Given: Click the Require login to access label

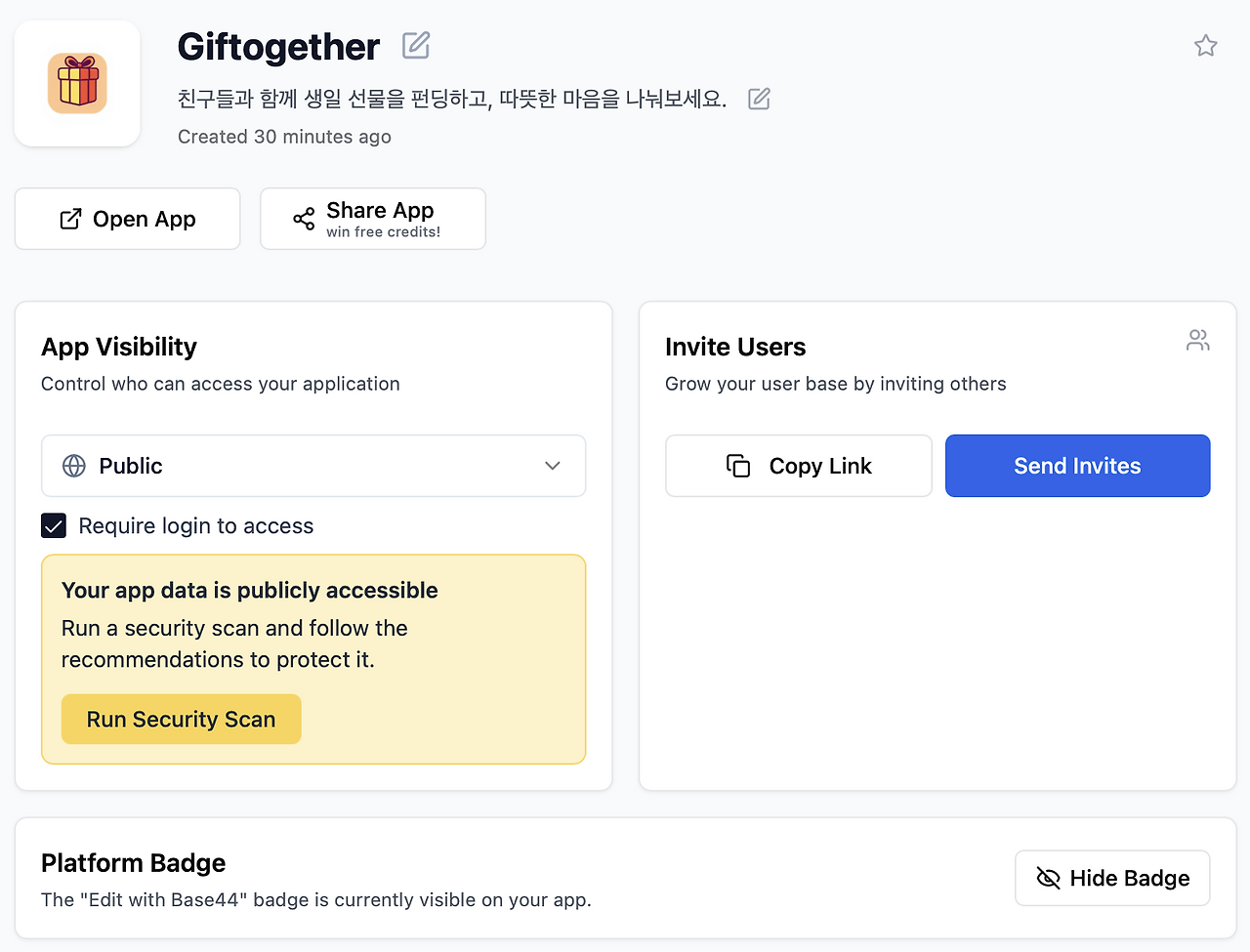Looking at the screenshot, I should click(196, 526).
